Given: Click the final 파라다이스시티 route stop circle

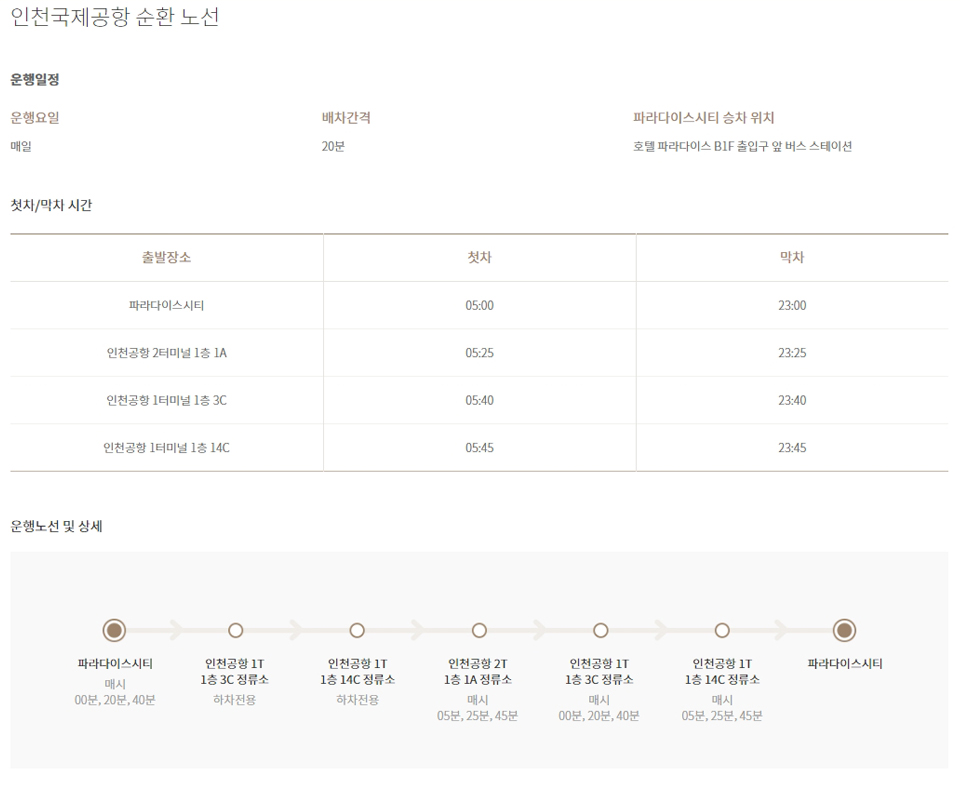Looking at the screenshot, I should pyautogui.click(x=844, y=631).
